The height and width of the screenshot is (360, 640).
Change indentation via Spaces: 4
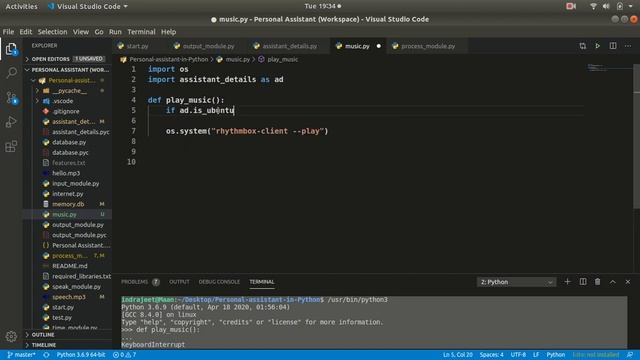[491, 355]
